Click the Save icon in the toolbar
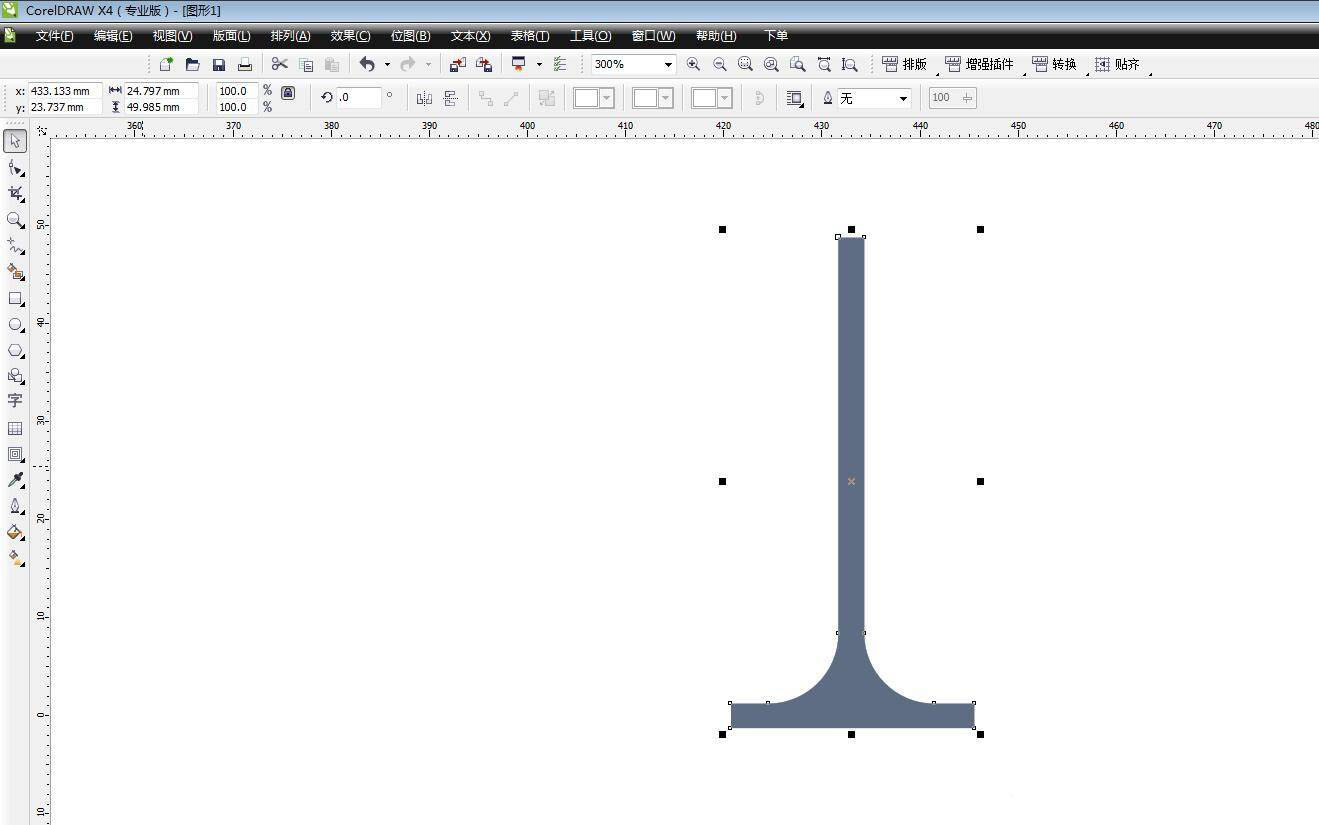 click(219, 64)
